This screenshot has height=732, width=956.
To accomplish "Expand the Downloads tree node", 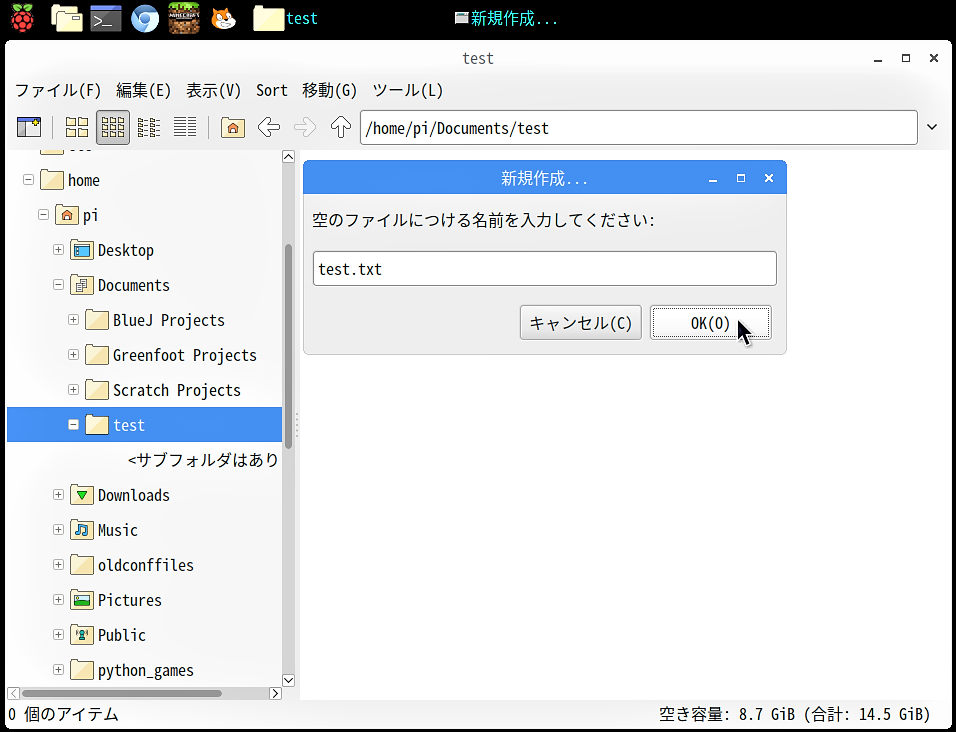I will point(58,495).
